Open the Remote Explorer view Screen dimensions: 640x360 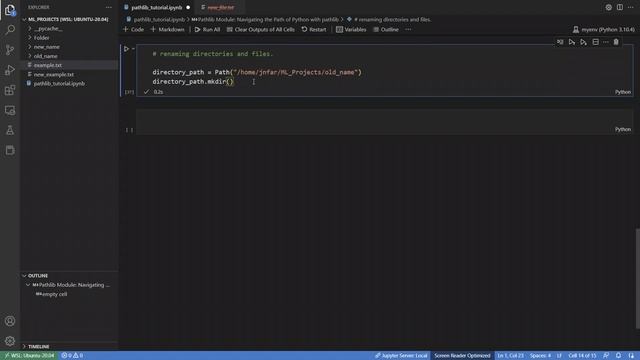click(10, 110)
